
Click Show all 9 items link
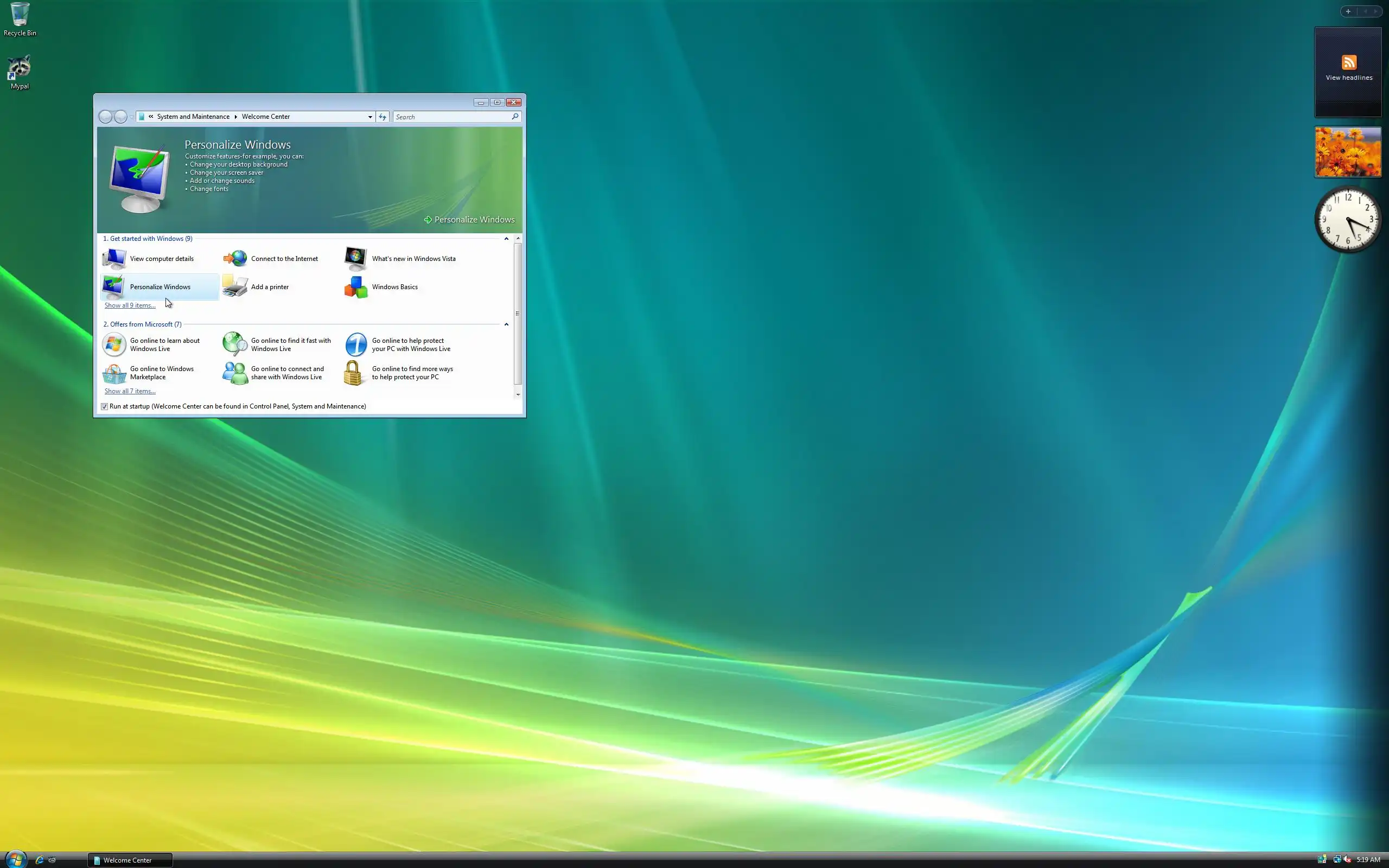tap(130, 305)
